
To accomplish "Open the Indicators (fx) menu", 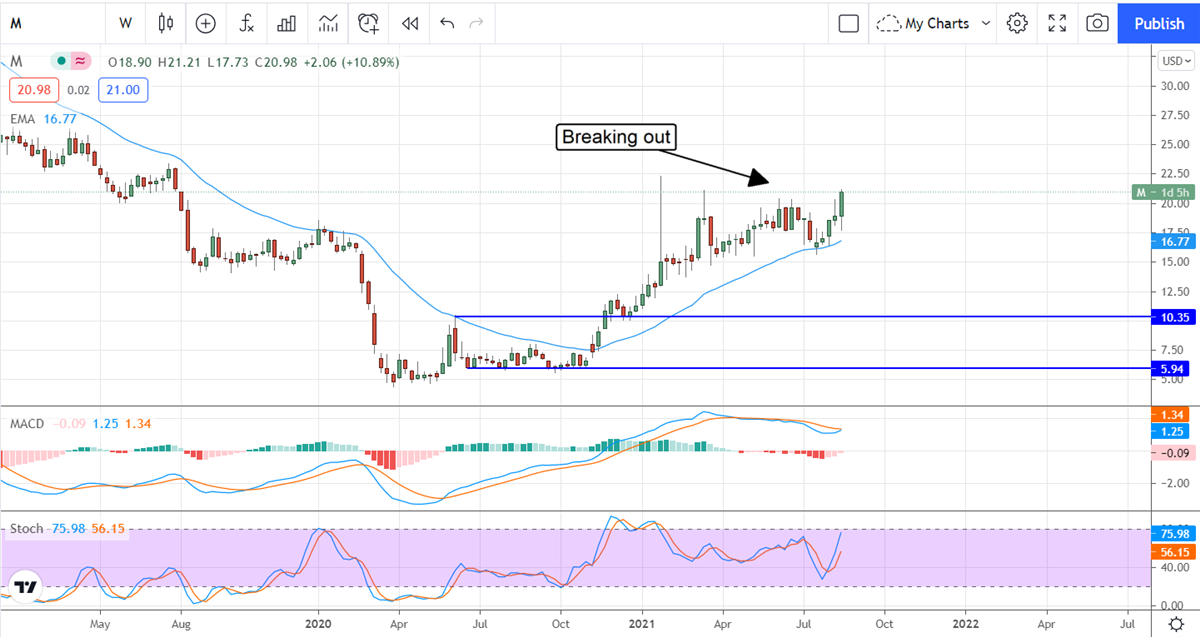I will pos(246,23).
